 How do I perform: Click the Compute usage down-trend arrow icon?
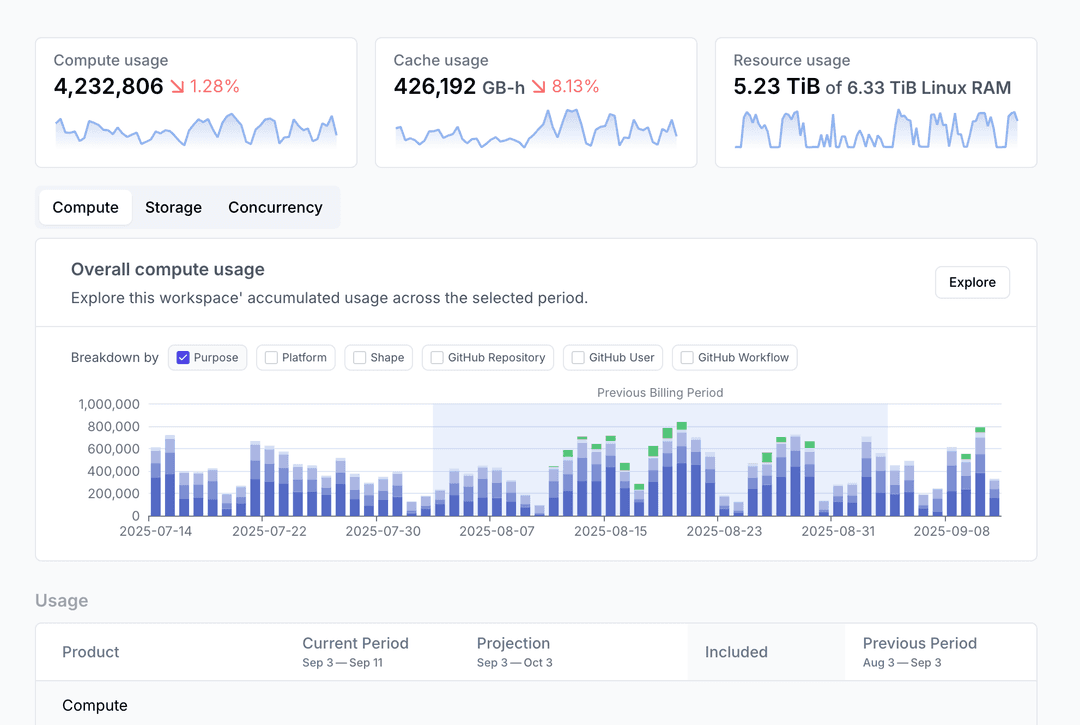177,87
